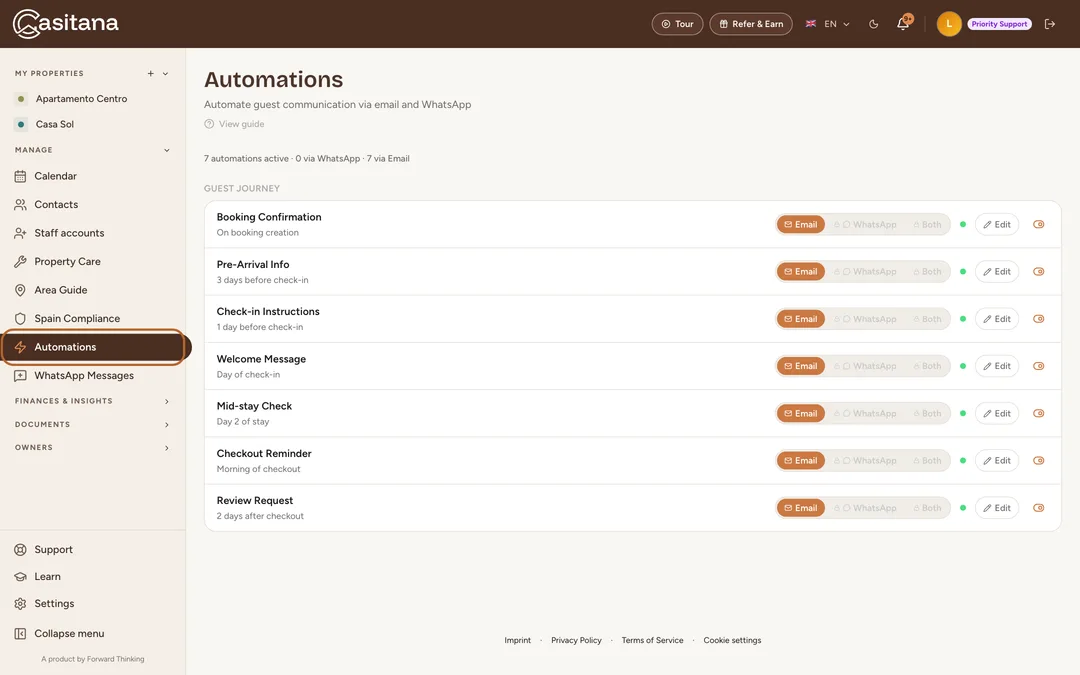Screen dimensions: 1080x675
Task: Open Terms of Service link
Action: pyautogui.click(x=652, y=641)
